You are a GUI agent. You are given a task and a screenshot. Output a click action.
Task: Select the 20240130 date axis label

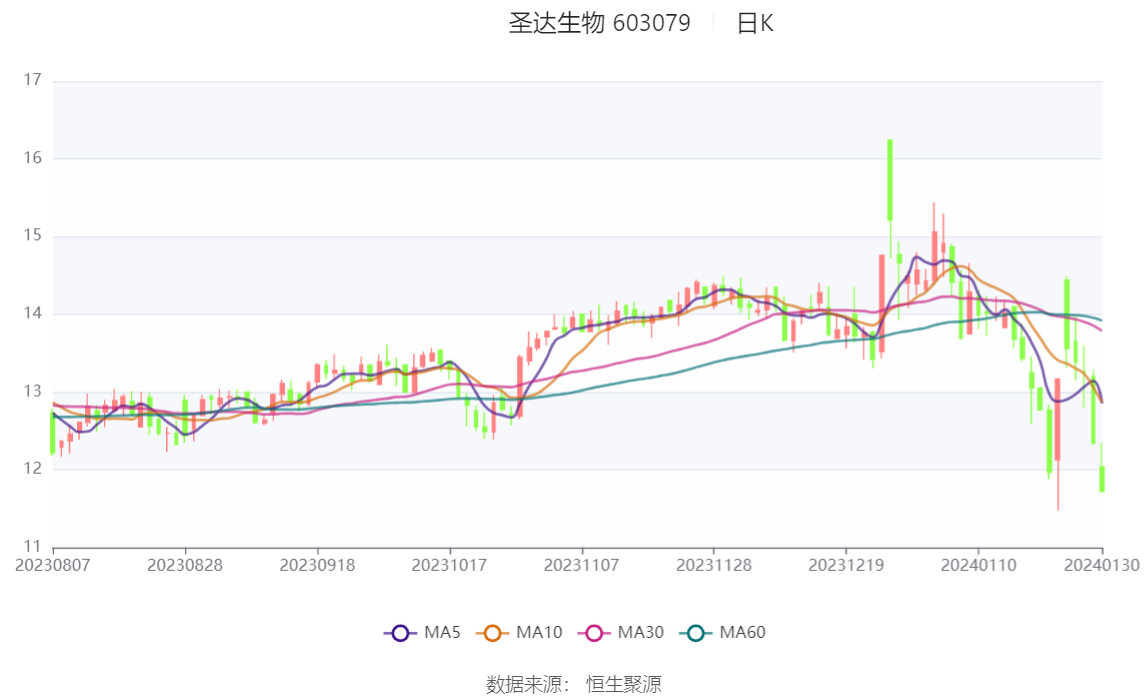tap(1102, 566)
